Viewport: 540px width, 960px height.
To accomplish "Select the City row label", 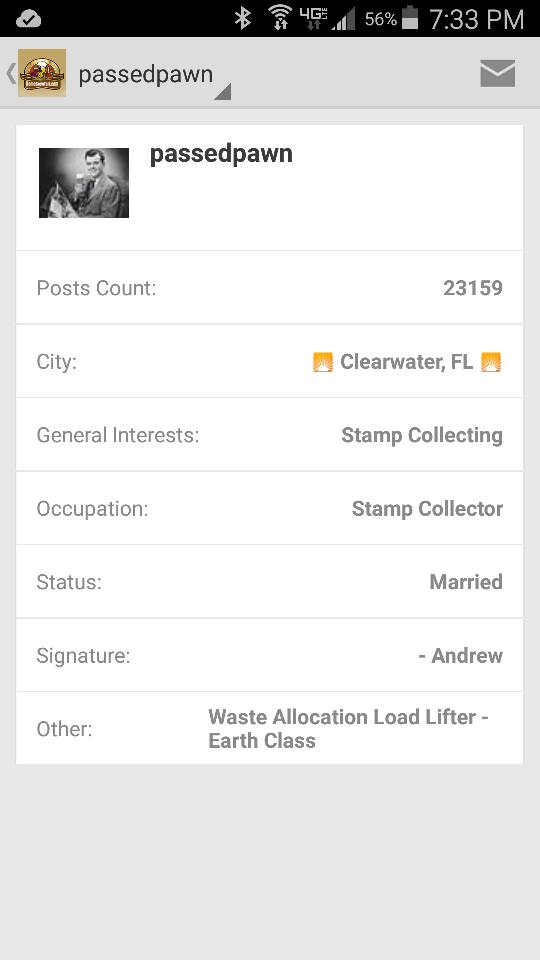I will (56, 362).
